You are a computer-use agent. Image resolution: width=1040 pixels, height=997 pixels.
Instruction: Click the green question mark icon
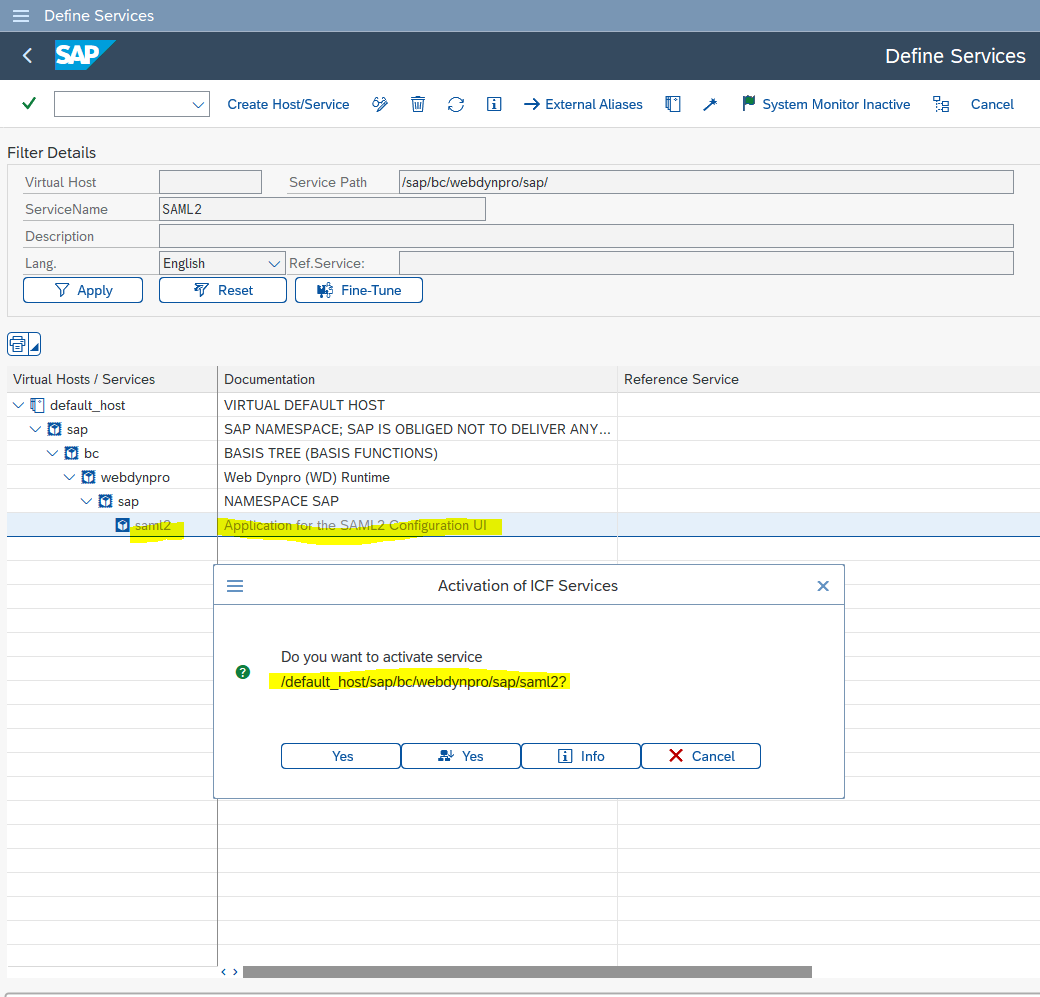pyautogui.click(x=243, y=672)
